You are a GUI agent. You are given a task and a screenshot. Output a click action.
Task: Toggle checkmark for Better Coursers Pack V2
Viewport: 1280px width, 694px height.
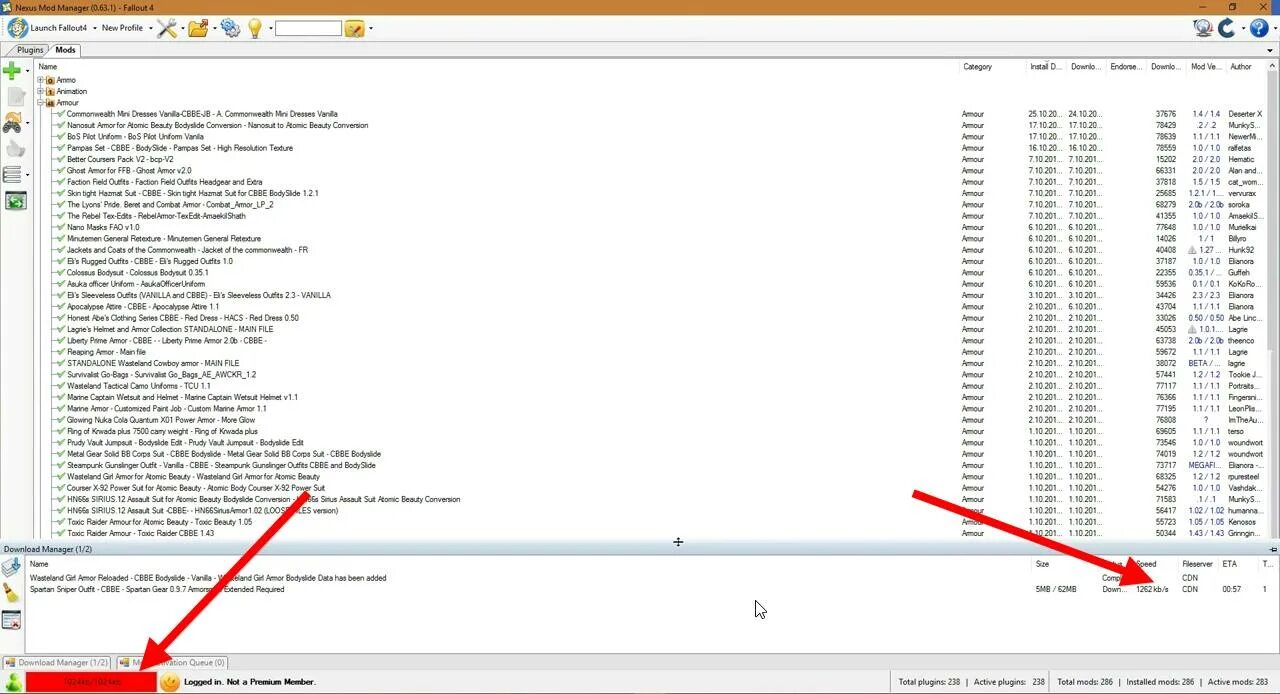(60, 159)
